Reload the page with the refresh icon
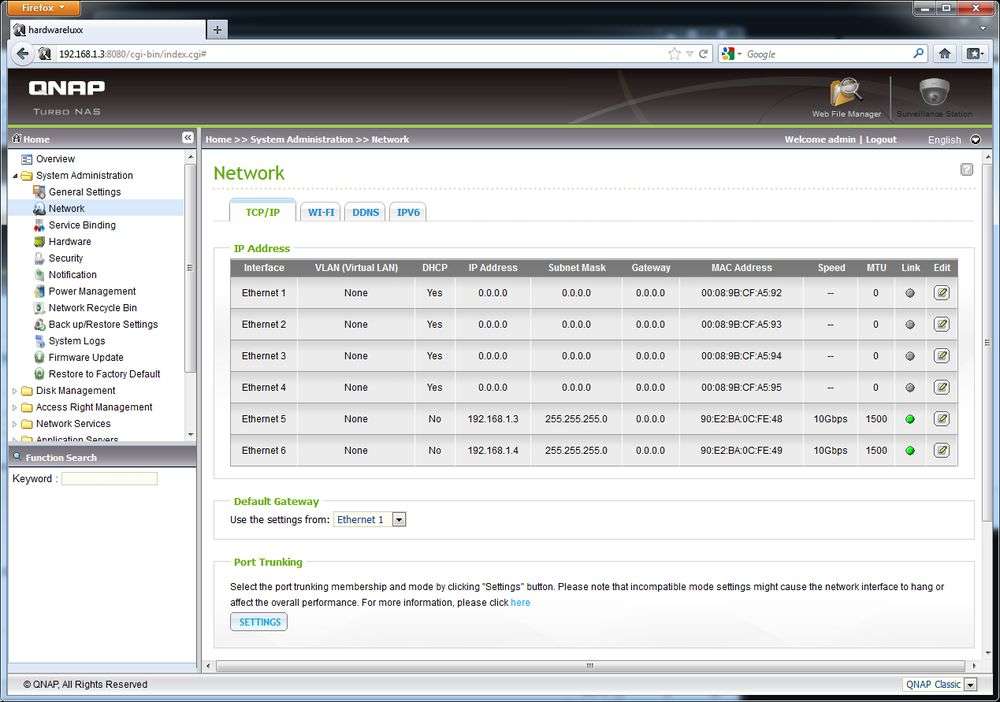Screen dimensions: 1000x702 (x=703, y=54)
